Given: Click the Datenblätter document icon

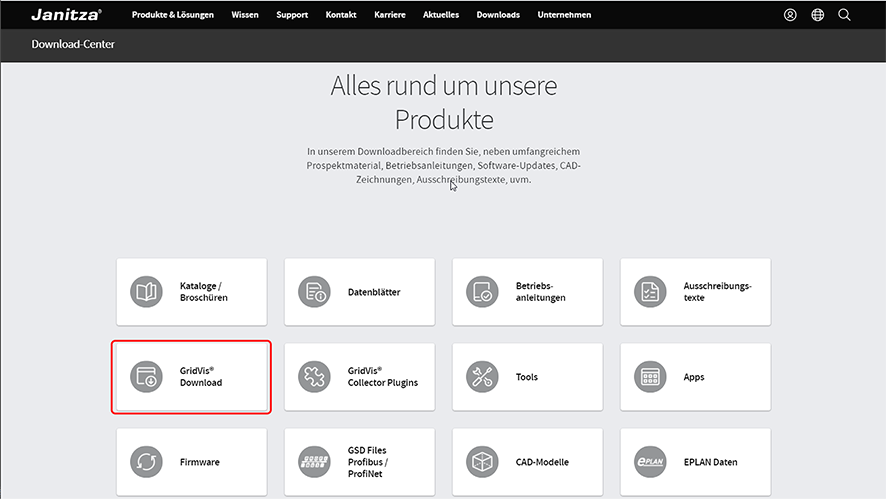Looking at the screenshot, I should click(314, 292).
